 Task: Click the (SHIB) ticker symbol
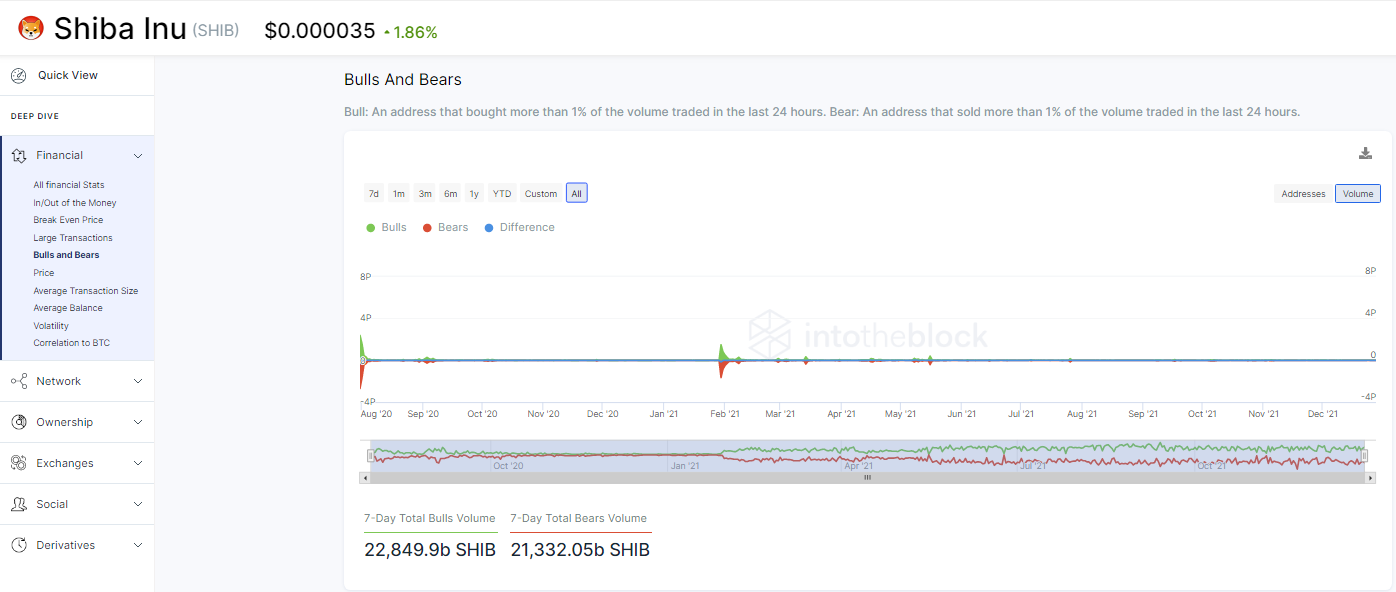click(215, 31)
